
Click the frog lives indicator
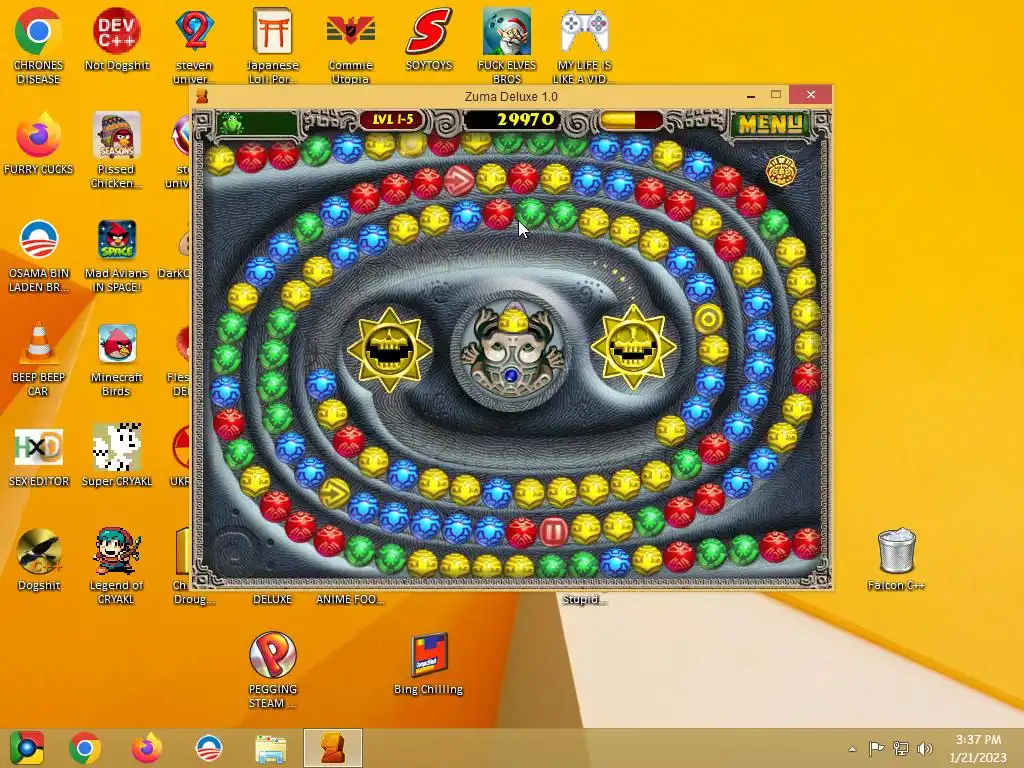coord(257,123)
